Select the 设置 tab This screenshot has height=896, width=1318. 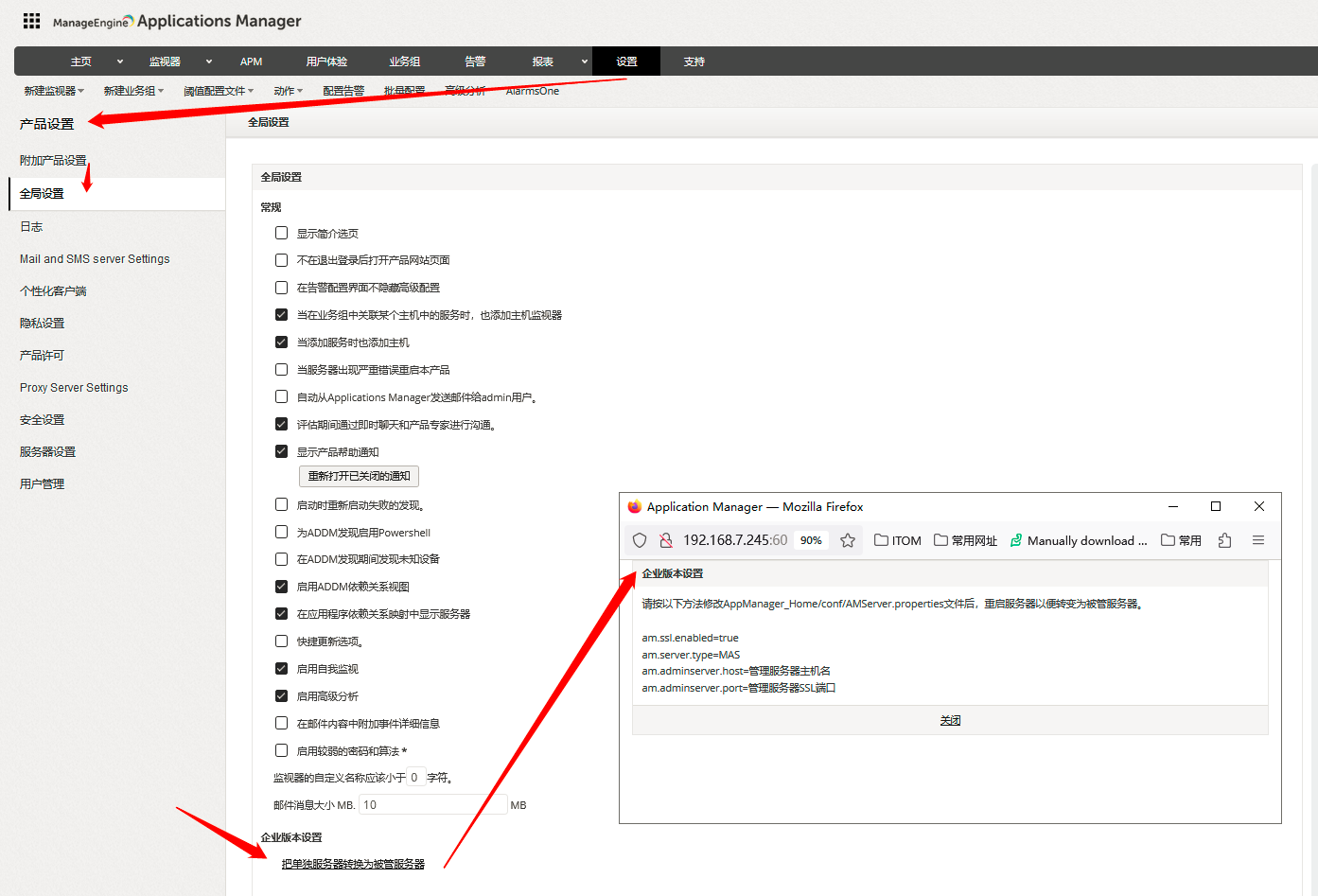(x=626, y=61)
